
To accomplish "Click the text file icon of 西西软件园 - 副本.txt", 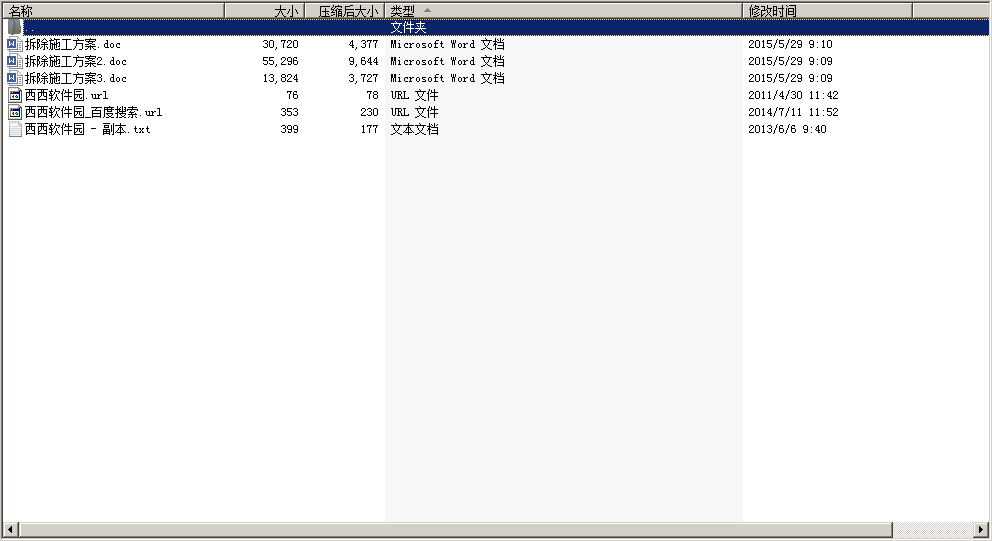I will coord(15,129).
